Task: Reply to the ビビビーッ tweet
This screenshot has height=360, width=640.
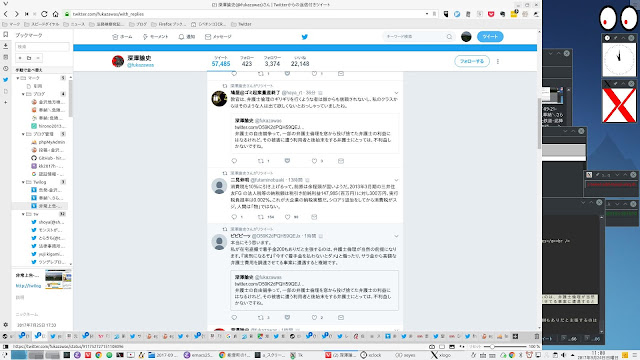Action: click(234, 318)
